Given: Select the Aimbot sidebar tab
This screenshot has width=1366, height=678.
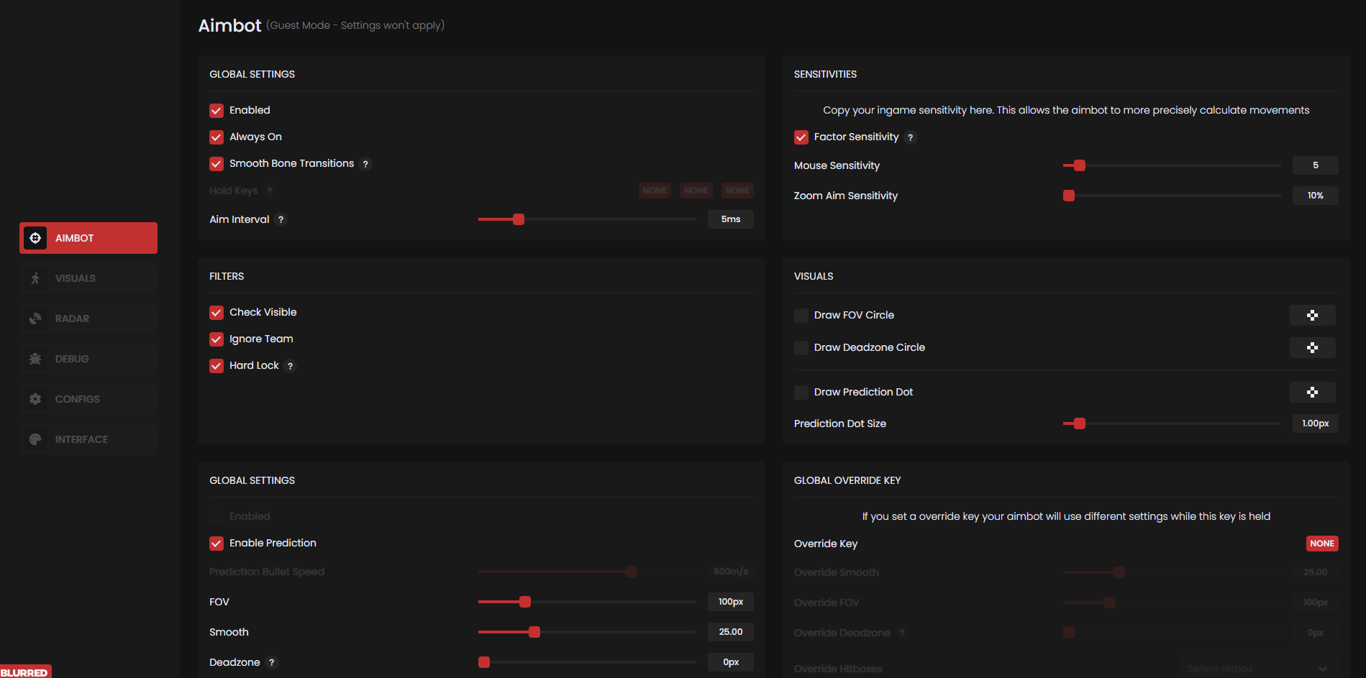Looking at the screenshot, I should 88,238.
